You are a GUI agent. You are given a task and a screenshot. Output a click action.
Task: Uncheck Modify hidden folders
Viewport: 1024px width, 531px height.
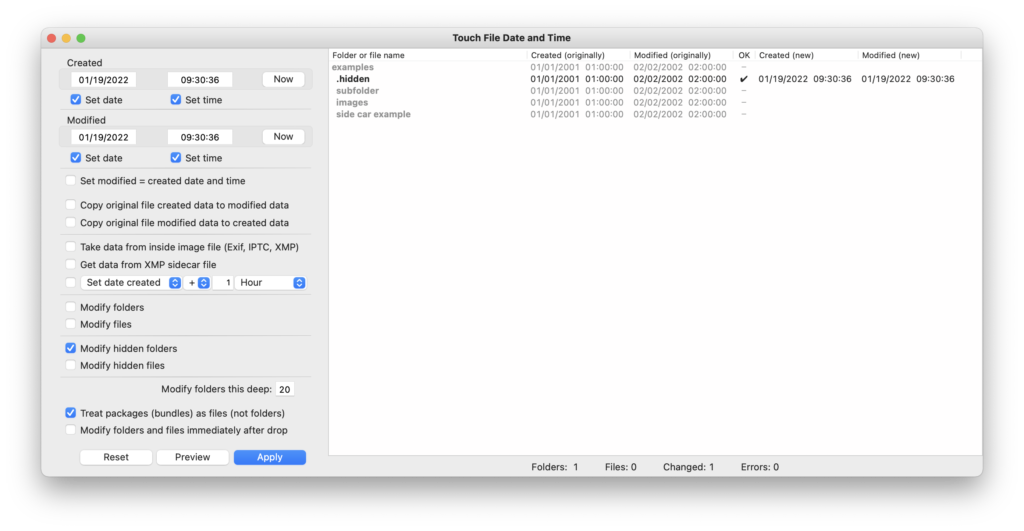71,348
